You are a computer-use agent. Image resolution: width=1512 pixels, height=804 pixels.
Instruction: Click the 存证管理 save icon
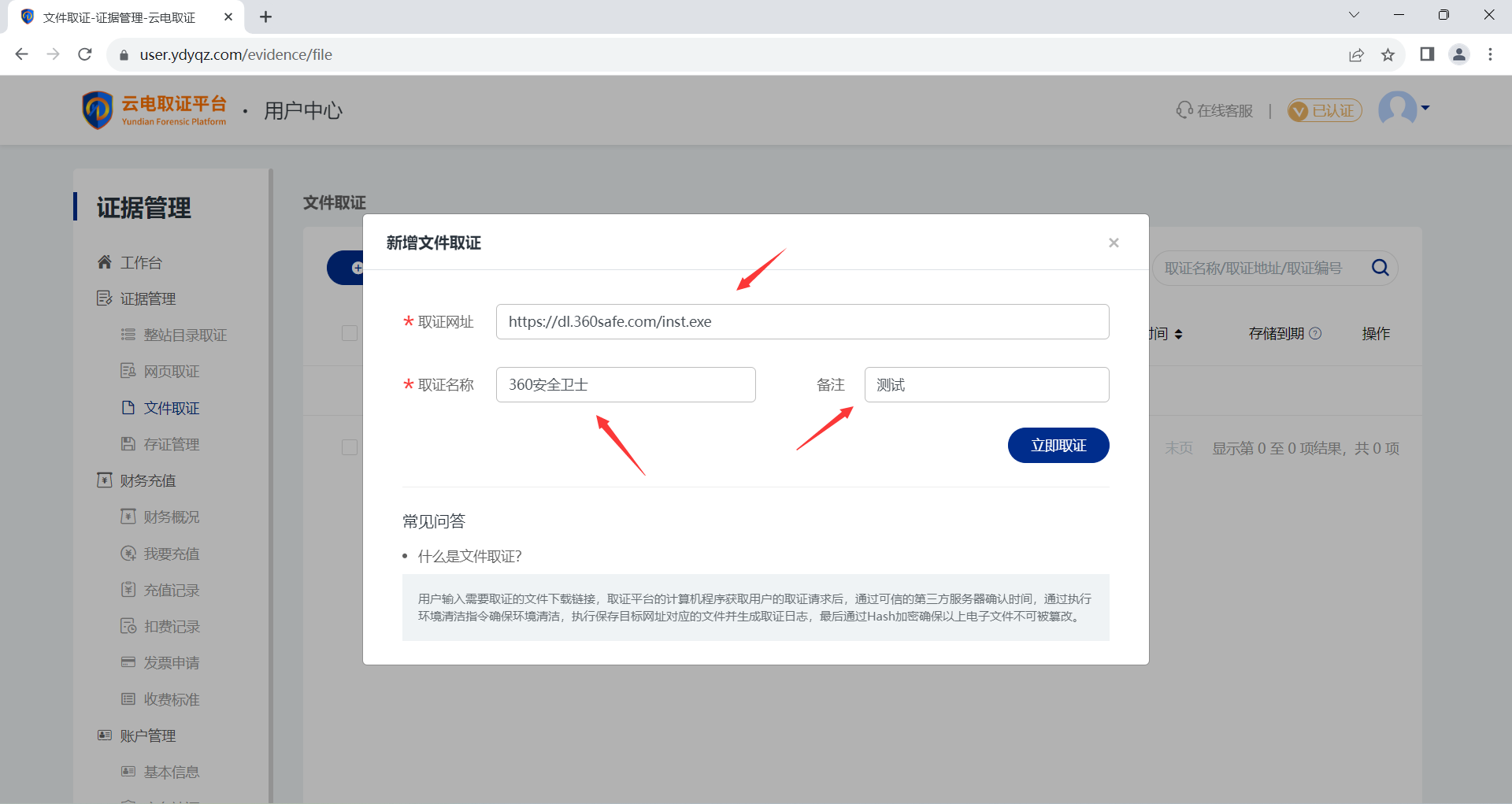point(128,443)
